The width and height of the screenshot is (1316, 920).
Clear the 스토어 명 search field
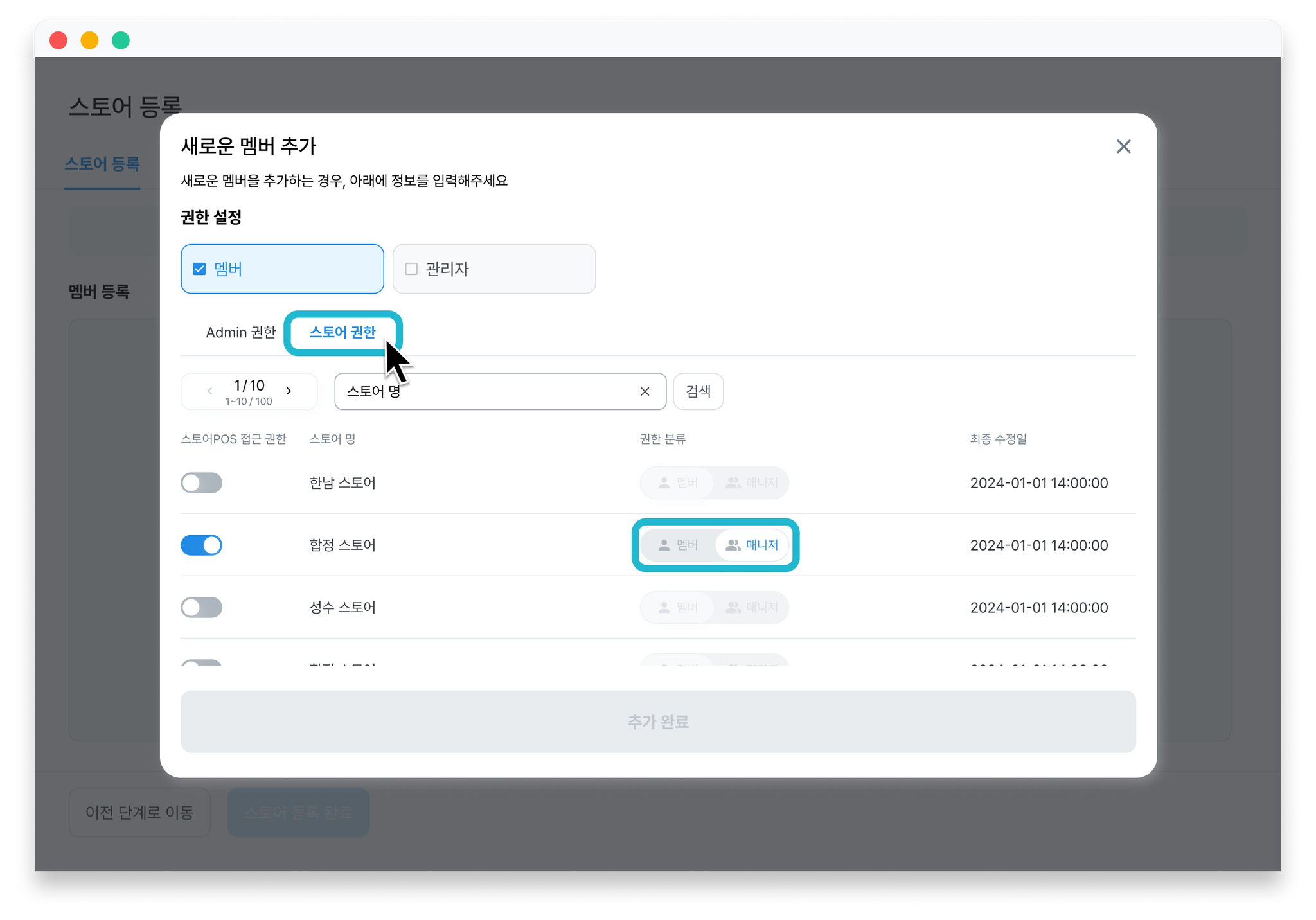645,391
